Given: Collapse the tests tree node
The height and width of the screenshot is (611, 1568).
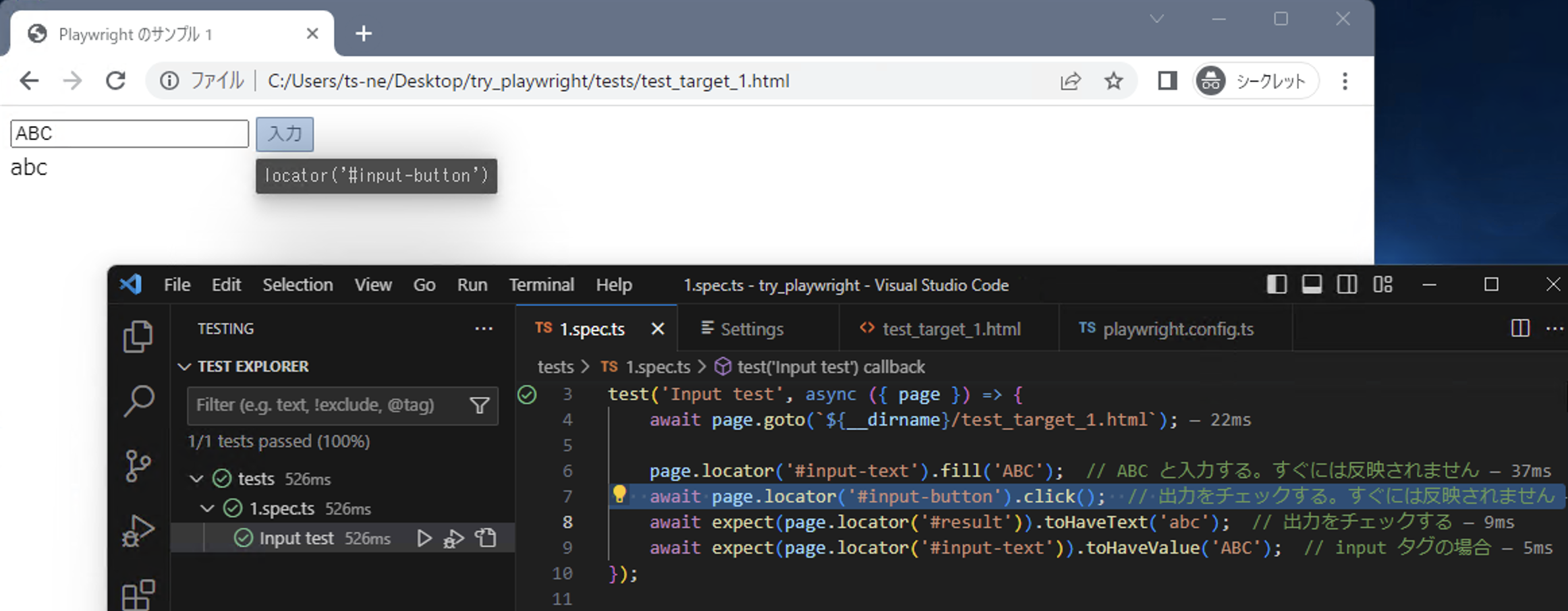Looking at the screenshot, I should click(196, 478).
